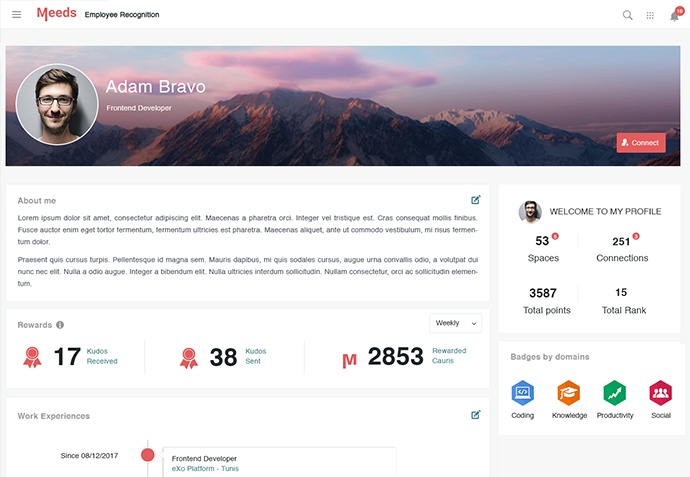Edit the About me section
This screenshot has height=477, width=690.
476,200
